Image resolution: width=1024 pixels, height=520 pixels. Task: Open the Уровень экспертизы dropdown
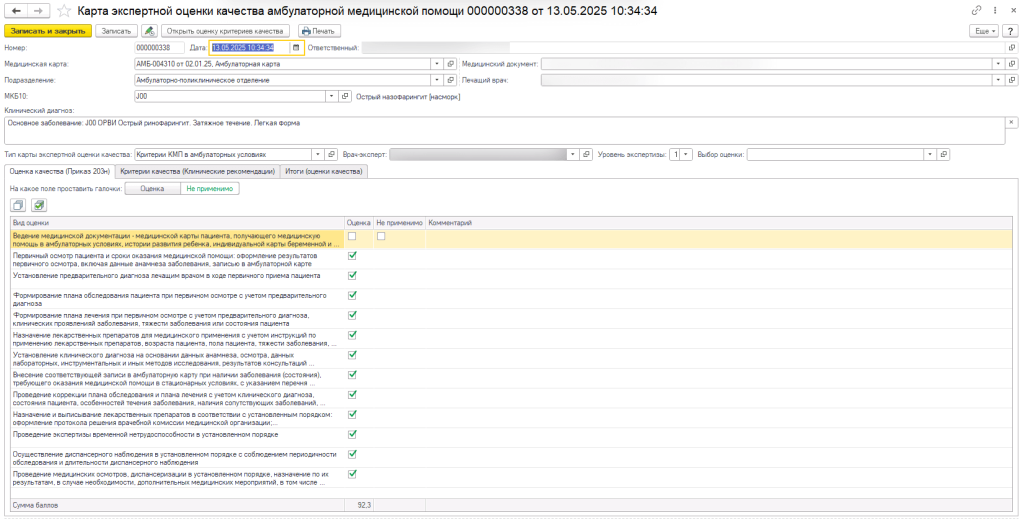[x=686, y=155]
